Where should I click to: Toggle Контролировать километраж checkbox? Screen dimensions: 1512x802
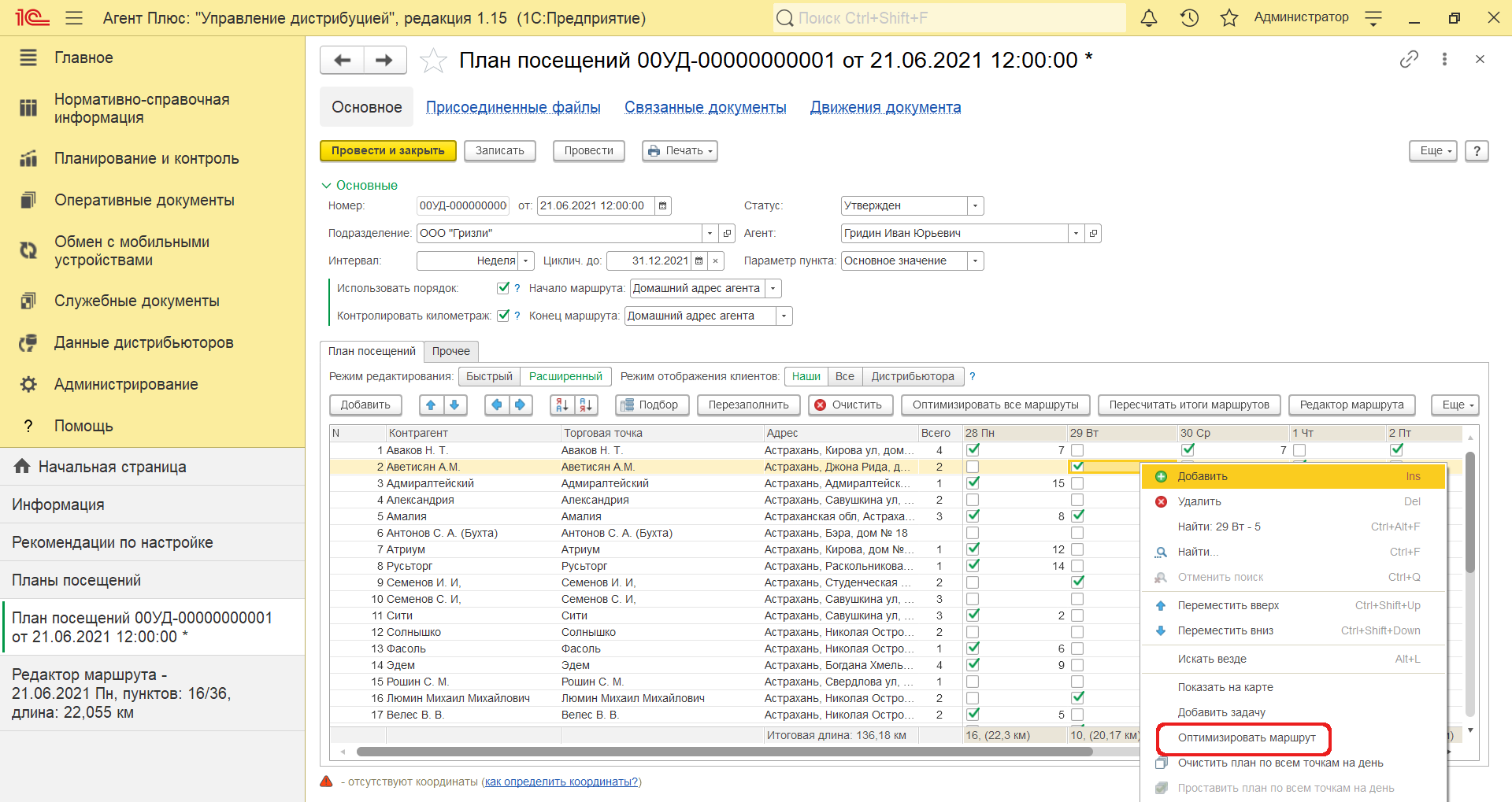coord(503,316)
